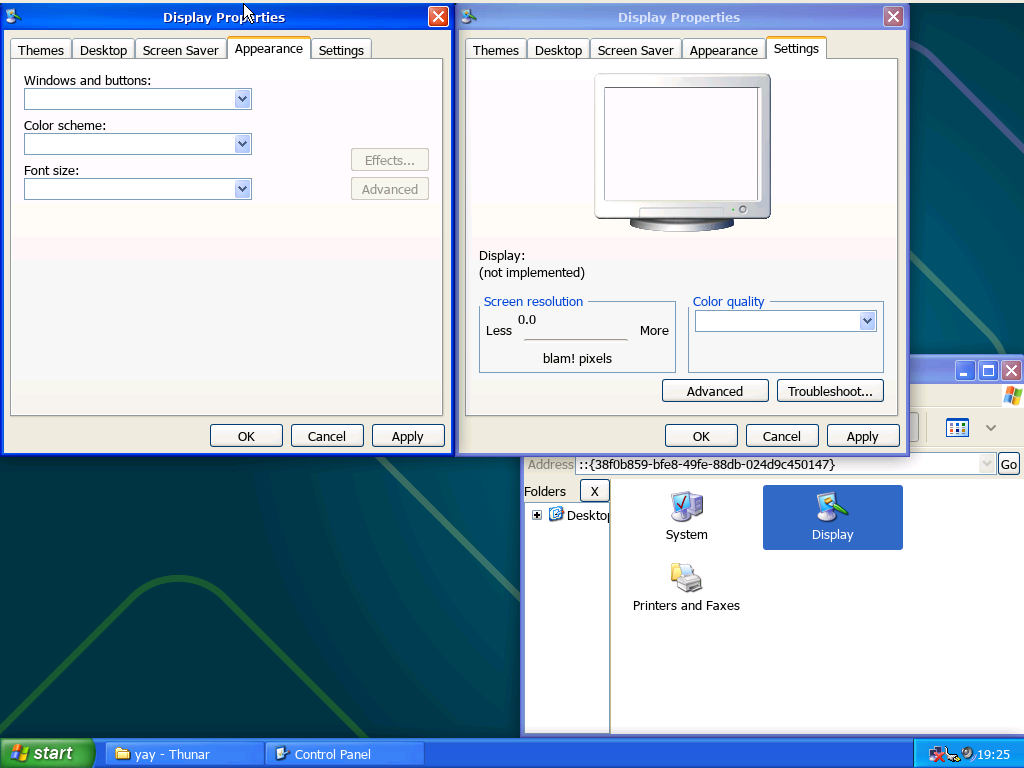Open the Start menu
The image size is (1024, 768).
47,754
